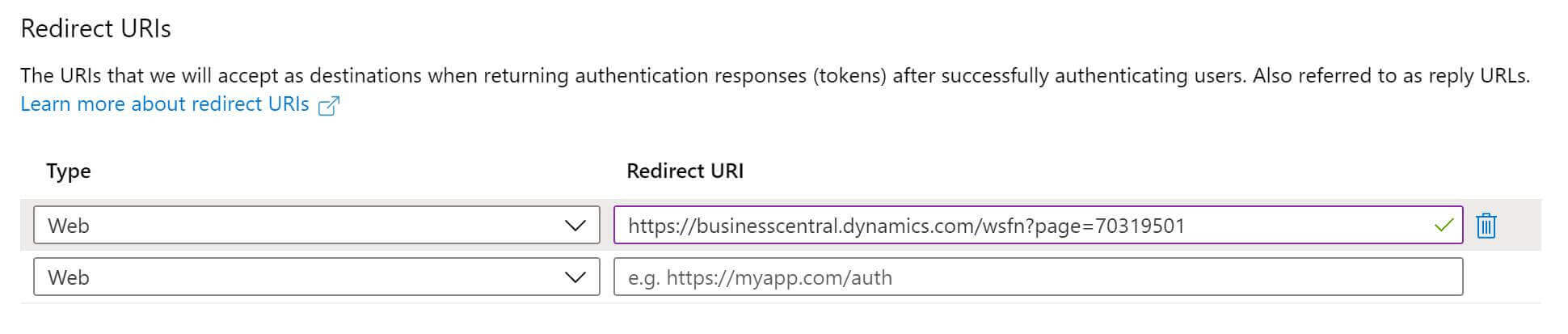Viewport: 1568px width, 334px height.
Task: Click the "Type" column header
Action: pos(69,171)
